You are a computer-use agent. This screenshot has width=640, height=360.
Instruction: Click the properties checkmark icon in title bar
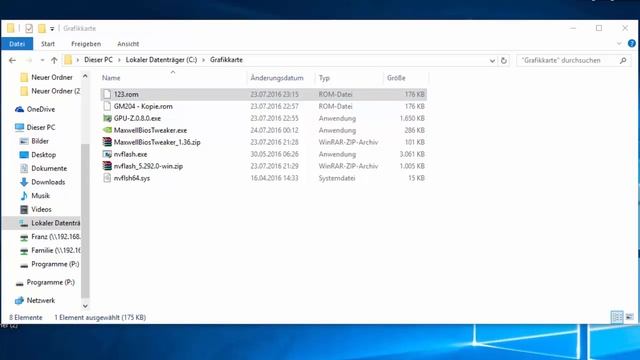(29, 28)
